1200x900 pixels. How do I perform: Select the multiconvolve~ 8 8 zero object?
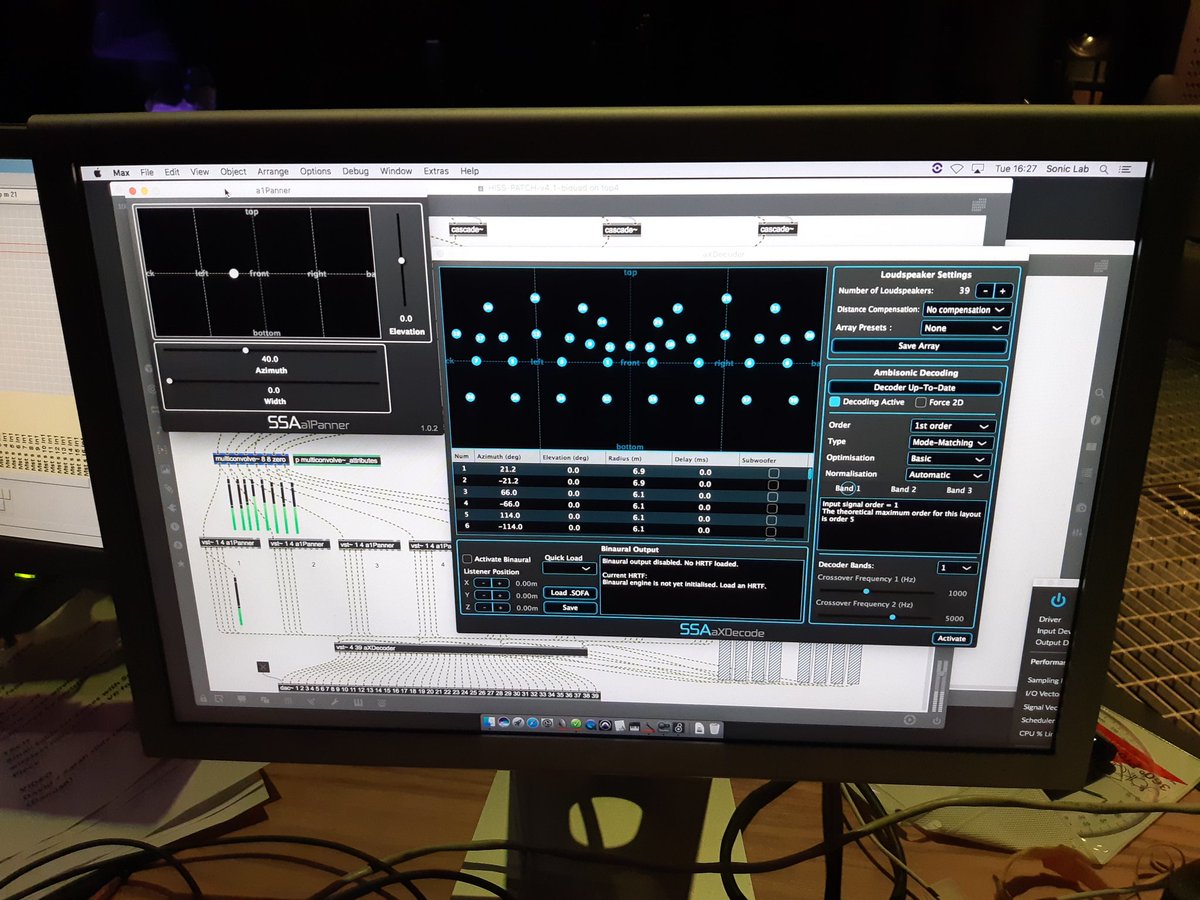click(x=249, y=460)
